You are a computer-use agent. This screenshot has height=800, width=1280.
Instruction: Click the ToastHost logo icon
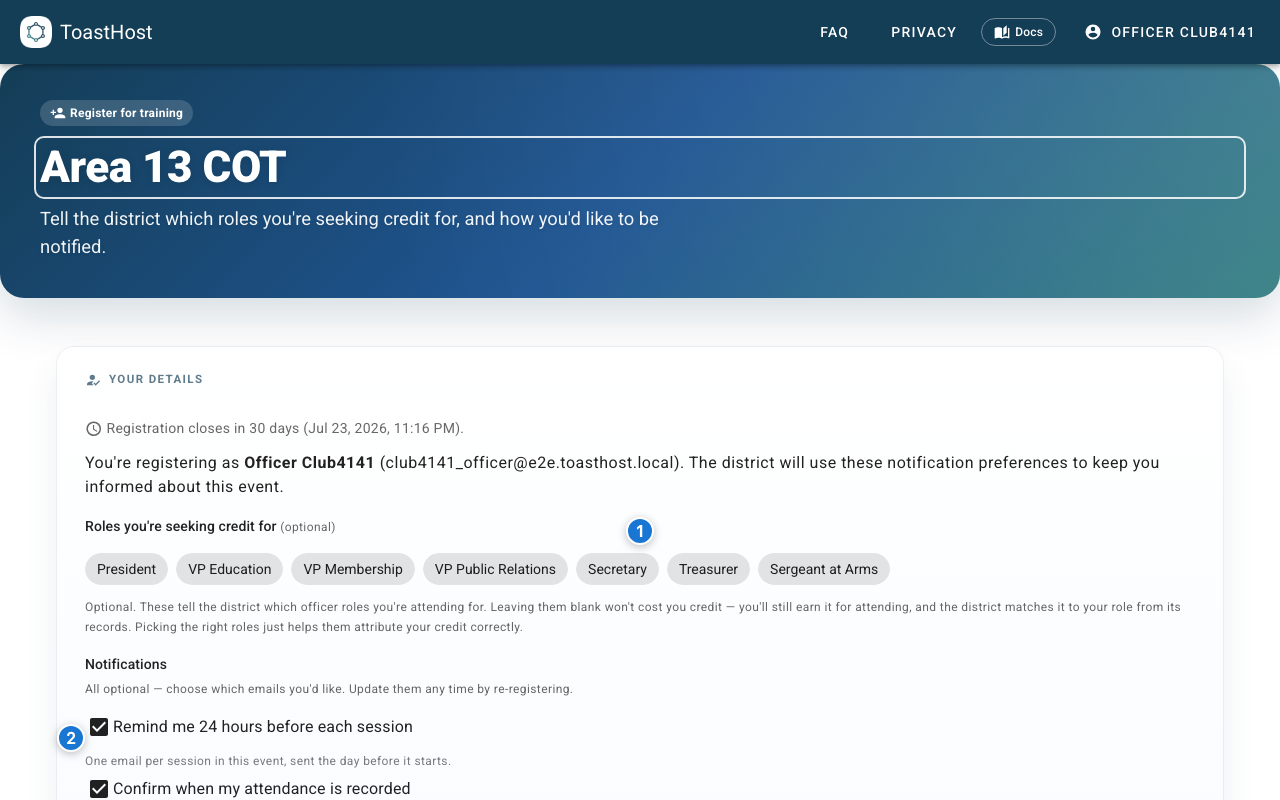[x=36, y=32]
